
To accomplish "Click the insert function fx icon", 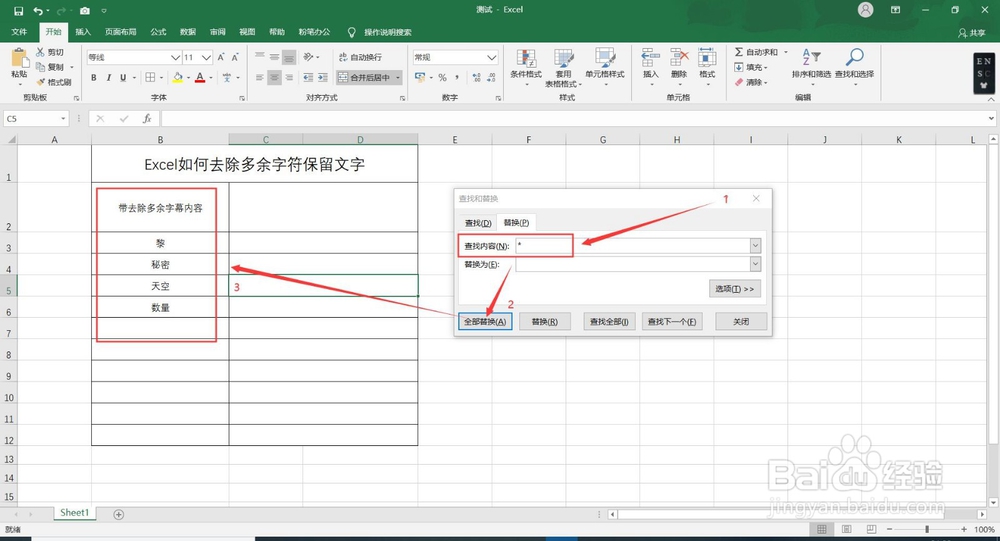I will [147, 119].
